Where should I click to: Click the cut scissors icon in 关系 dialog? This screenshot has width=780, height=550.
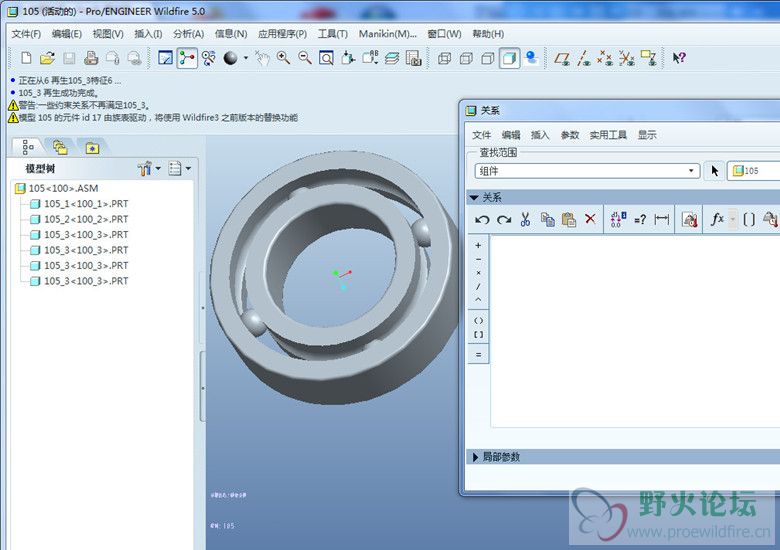point(525,219)
